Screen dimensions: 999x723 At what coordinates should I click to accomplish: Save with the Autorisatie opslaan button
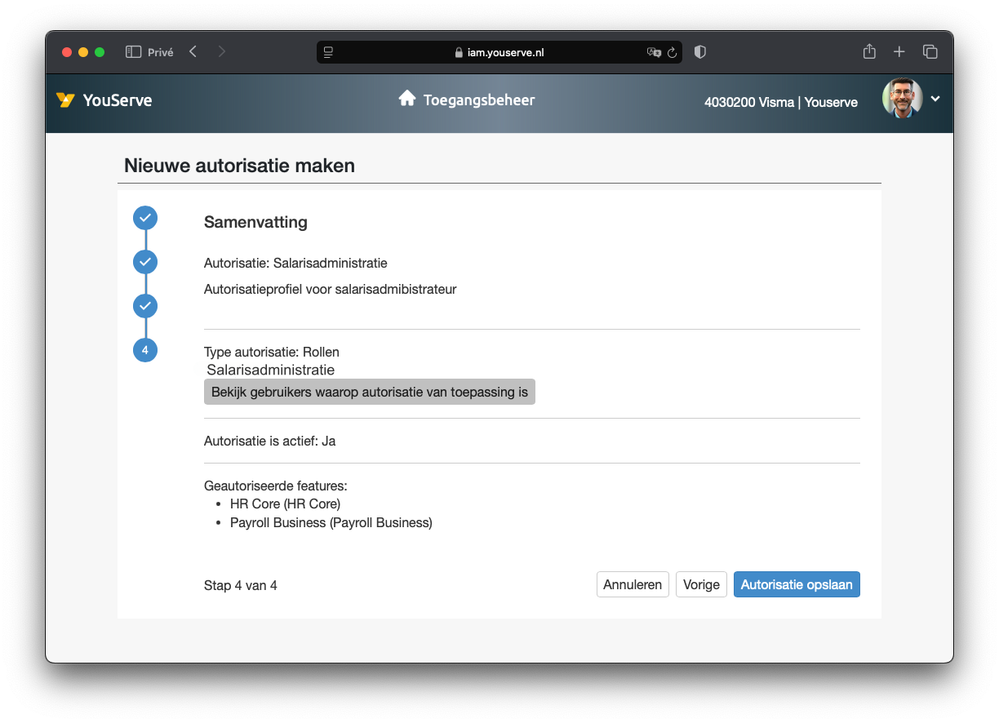click(796, 585)
